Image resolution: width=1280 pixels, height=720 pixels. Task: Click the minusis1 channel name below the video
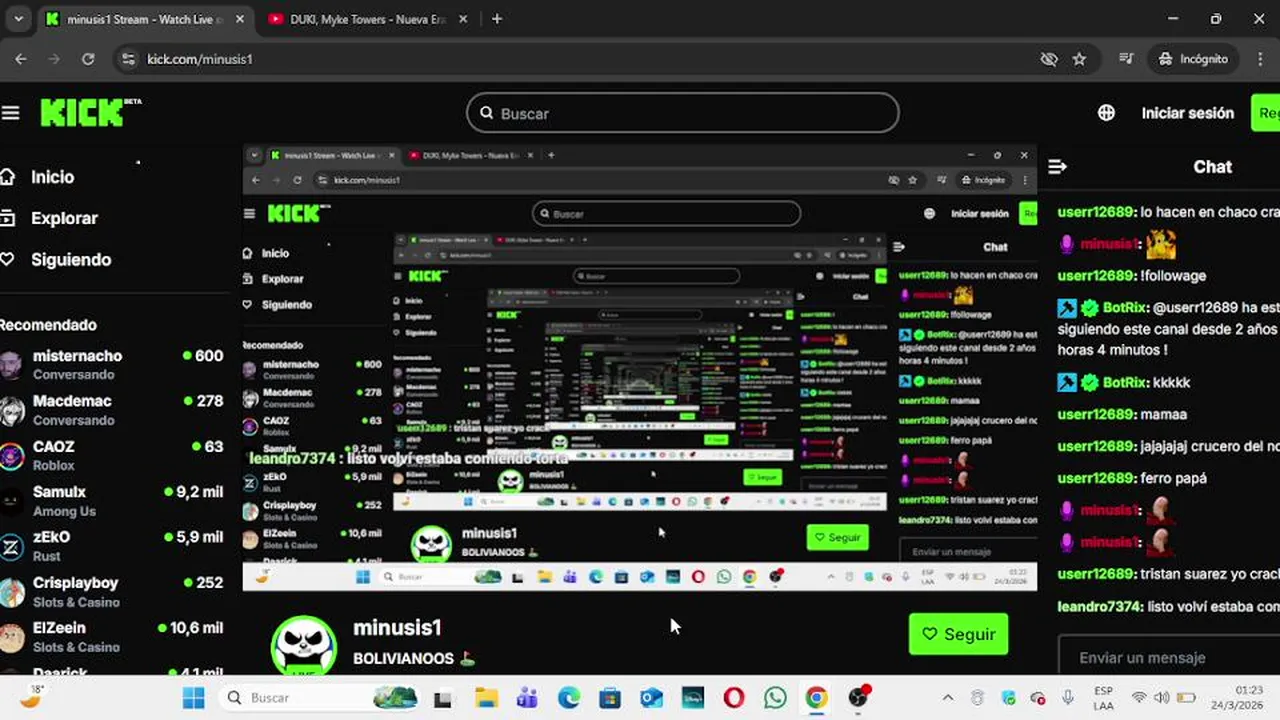coord(397,628)
